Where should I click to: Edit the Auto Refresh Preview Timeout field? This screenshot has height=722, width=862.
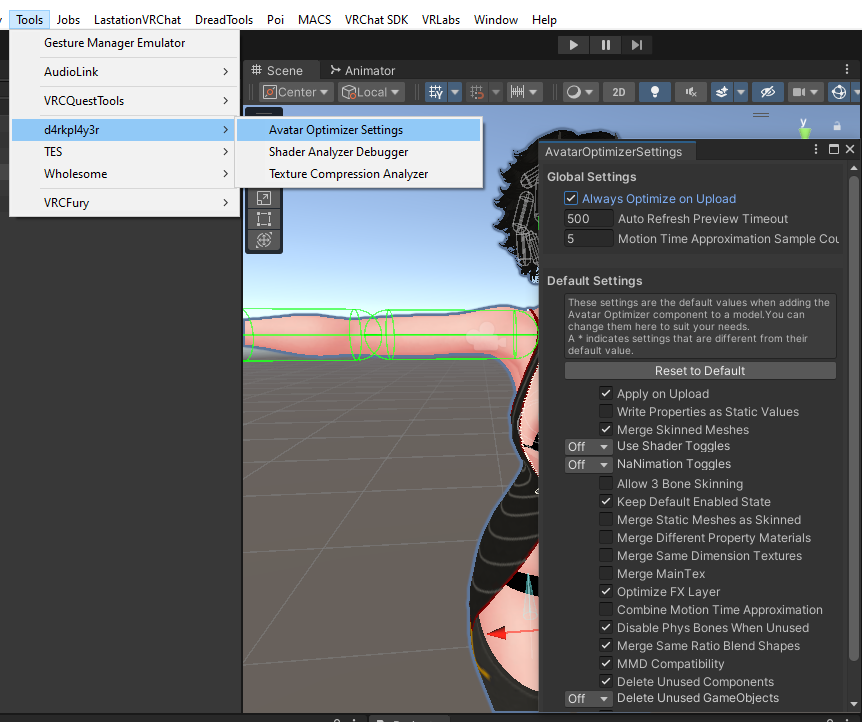[589, 219]
